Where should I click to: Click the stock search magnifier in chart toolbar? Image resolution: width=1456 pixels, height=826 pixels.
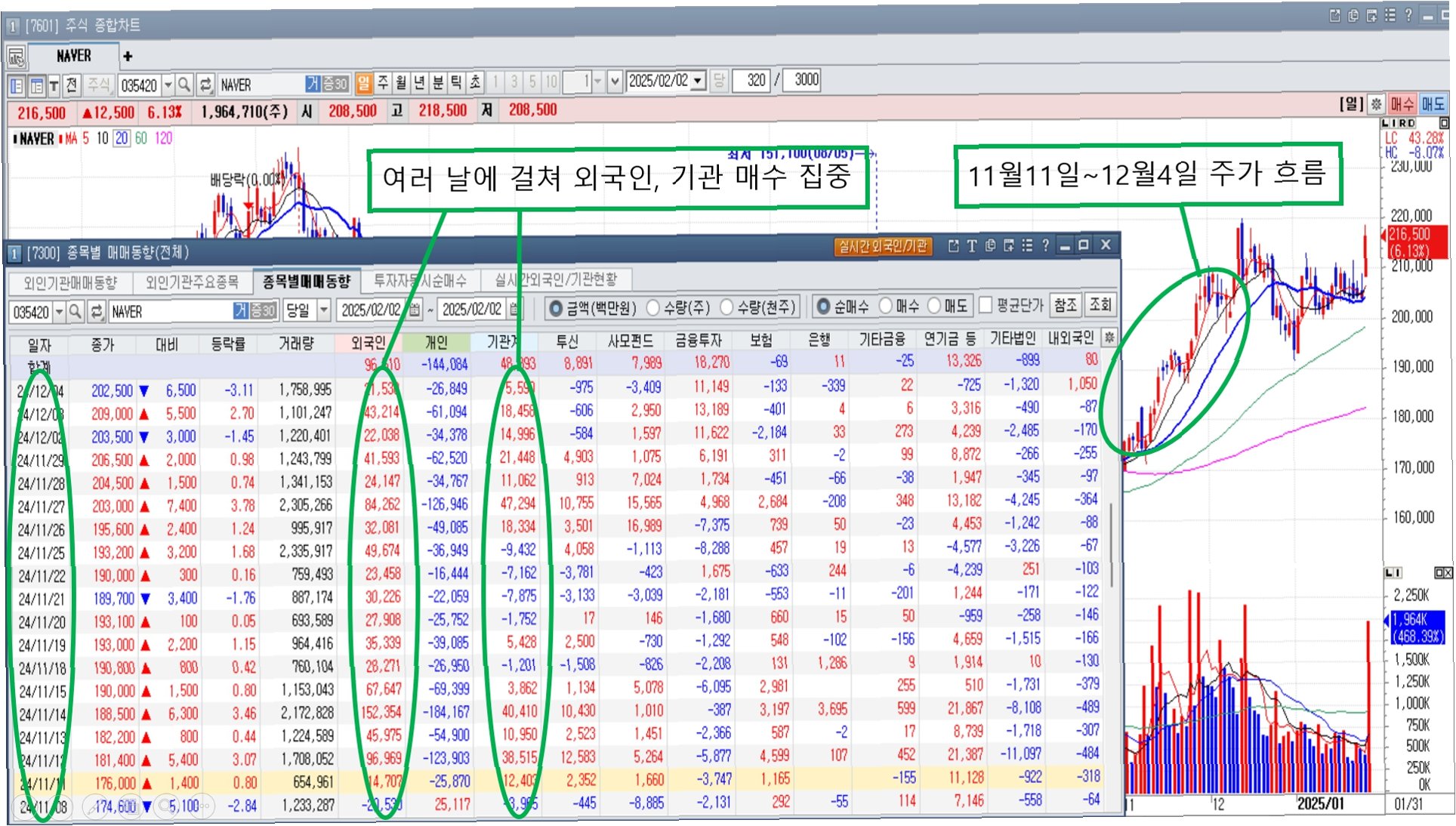pyautogui.click(x=184, y=84)
